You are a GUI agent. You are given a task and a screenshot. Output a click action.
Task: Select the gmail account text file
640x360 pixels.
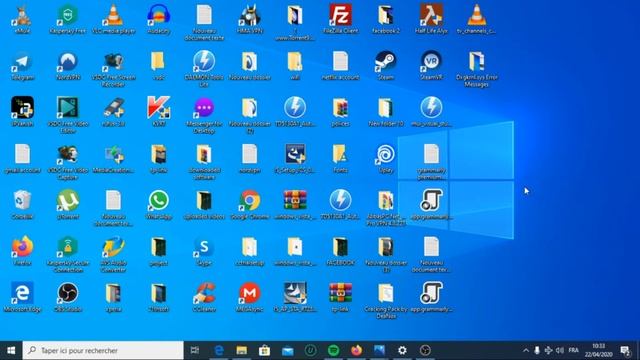pyautogui.click(x=22, y=158)
